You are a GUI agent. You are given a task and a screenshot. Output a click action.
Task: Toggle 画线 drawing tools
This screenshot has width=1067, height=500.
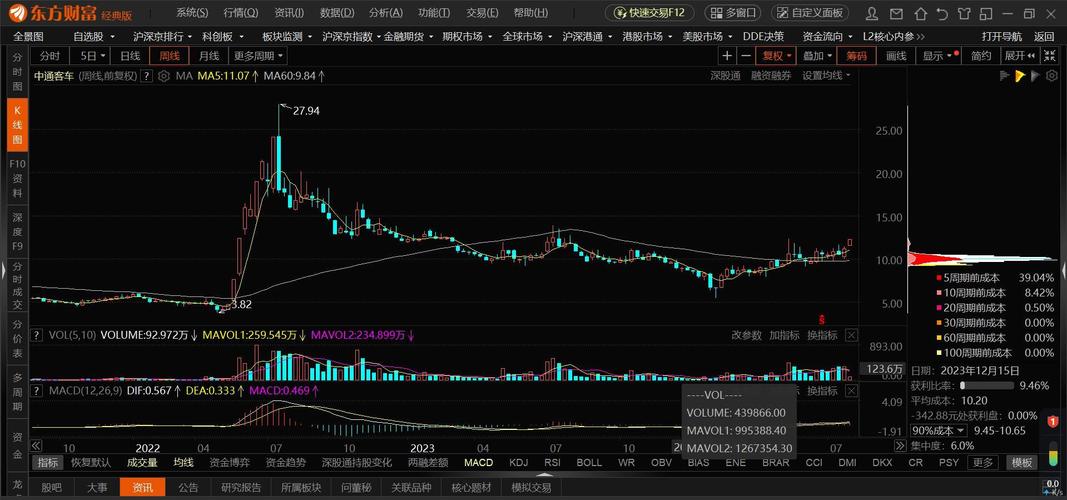[x=896, y=56]
